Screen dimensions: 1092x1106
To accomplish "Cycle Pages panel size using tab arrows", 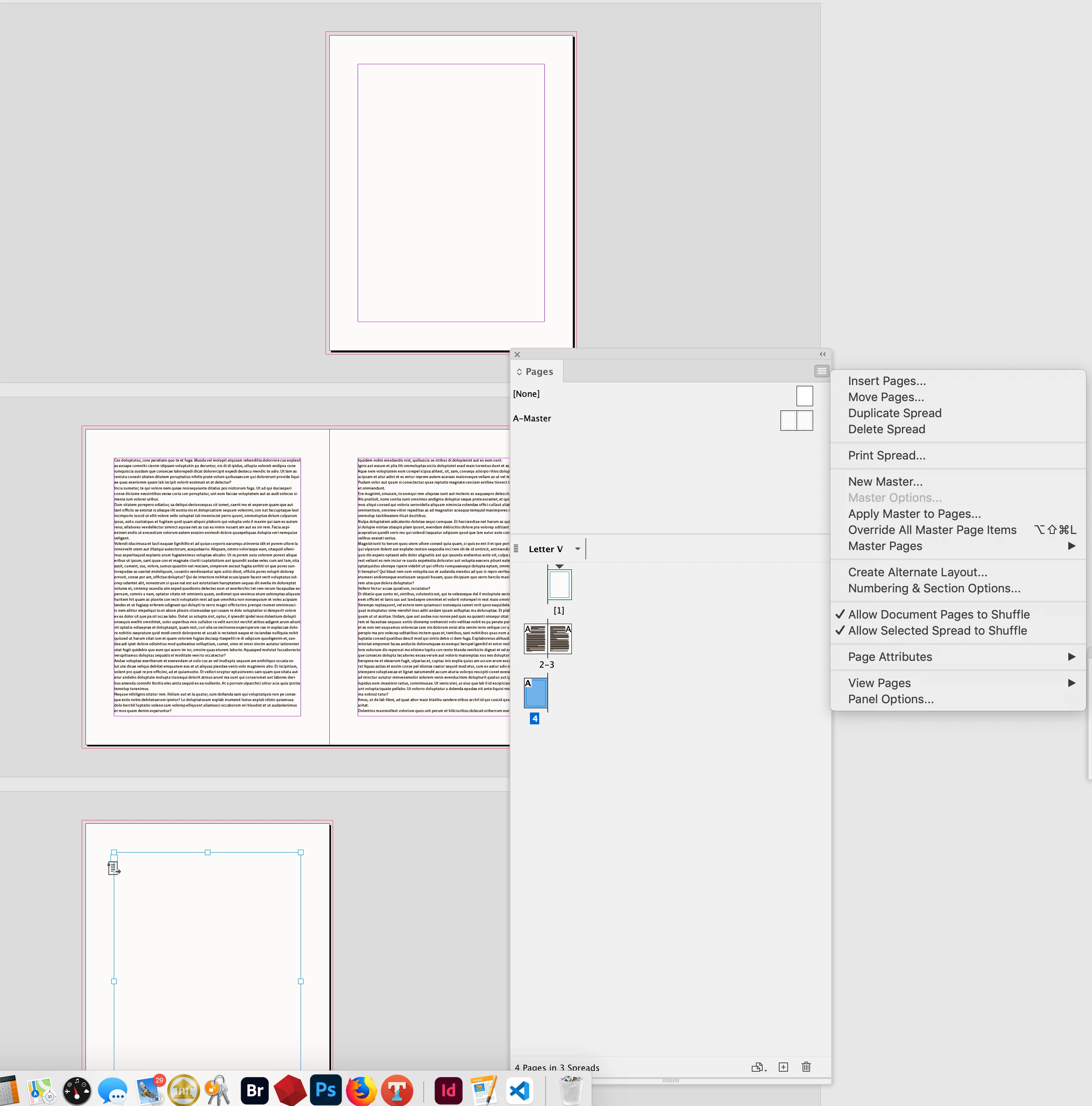I will [x=519, y=371].
